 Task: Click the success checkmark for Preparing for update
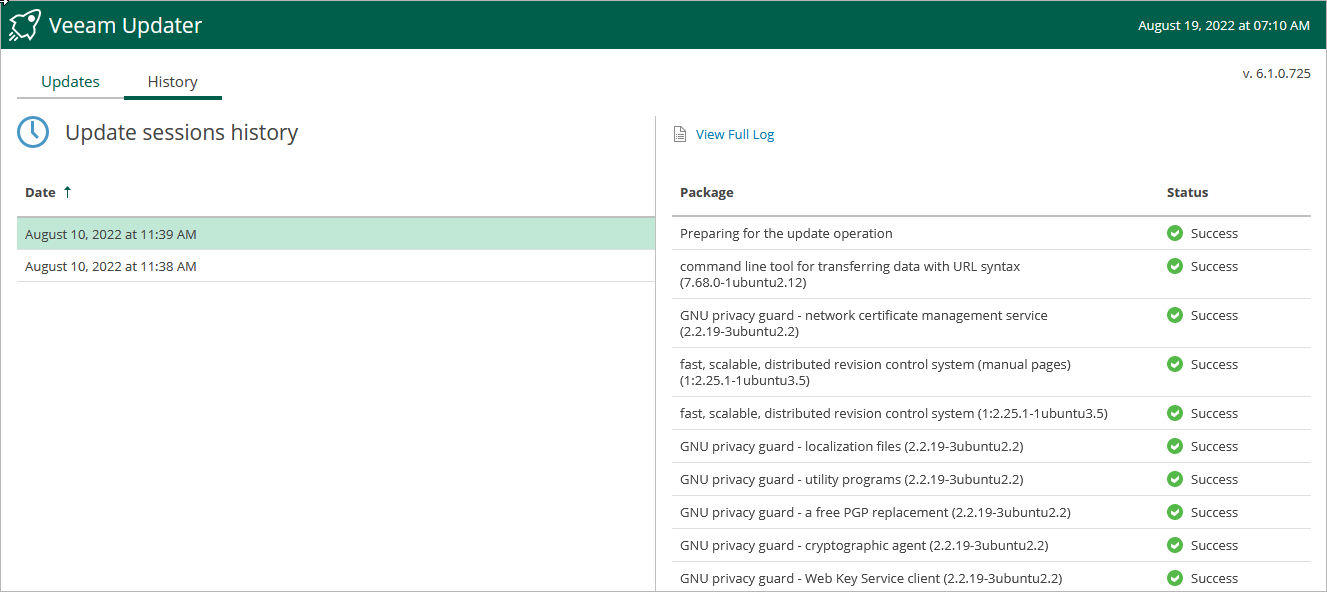point(1175,234)
